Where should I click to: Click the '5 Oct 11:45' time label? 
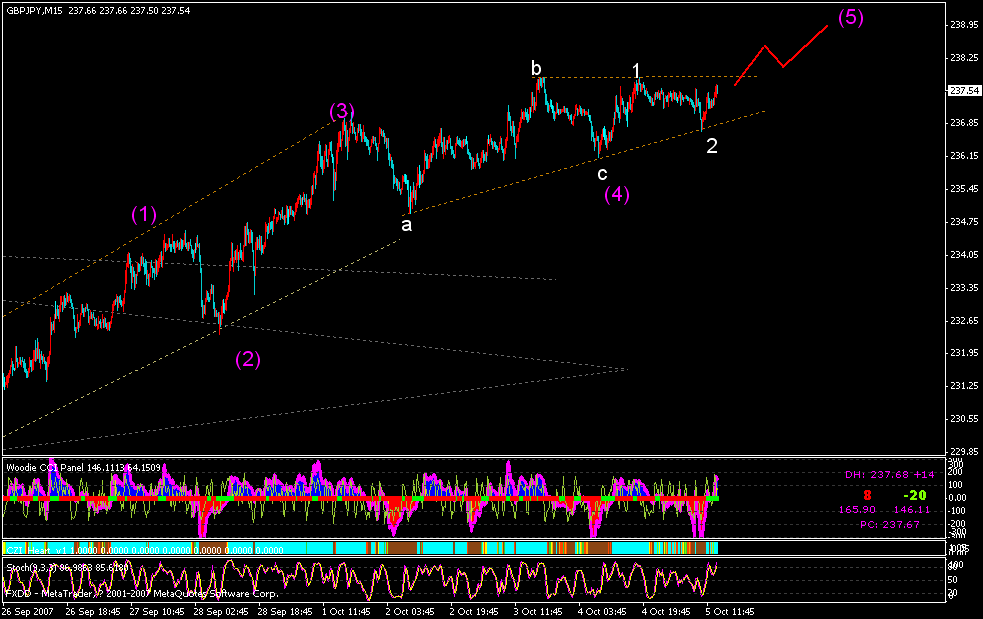pos(730,611)
